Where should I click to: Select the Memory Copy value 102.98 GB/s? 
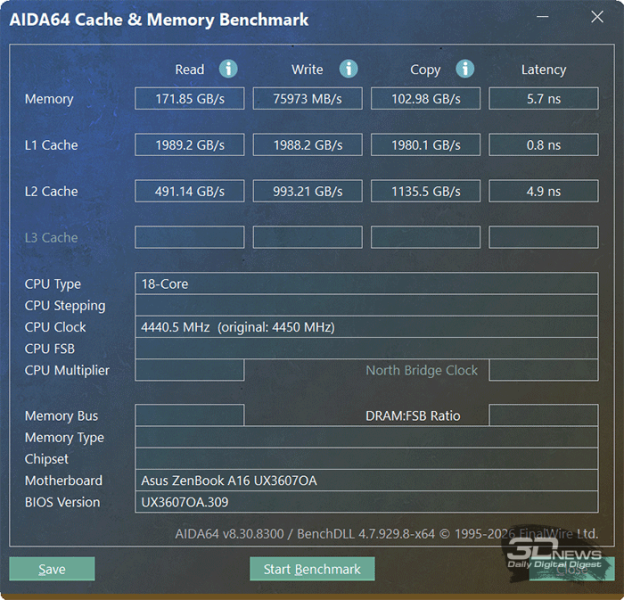[426, 98]
